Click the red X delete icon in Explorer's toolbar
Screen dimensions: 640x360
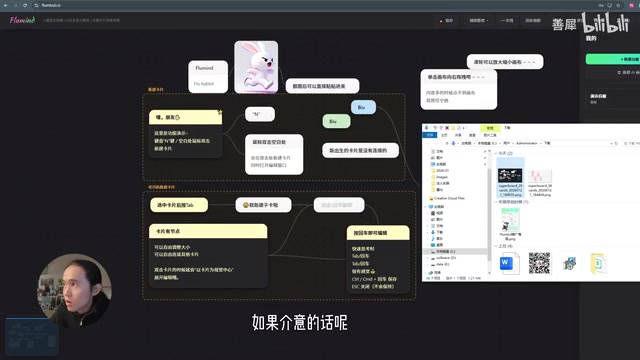point(447,128)
